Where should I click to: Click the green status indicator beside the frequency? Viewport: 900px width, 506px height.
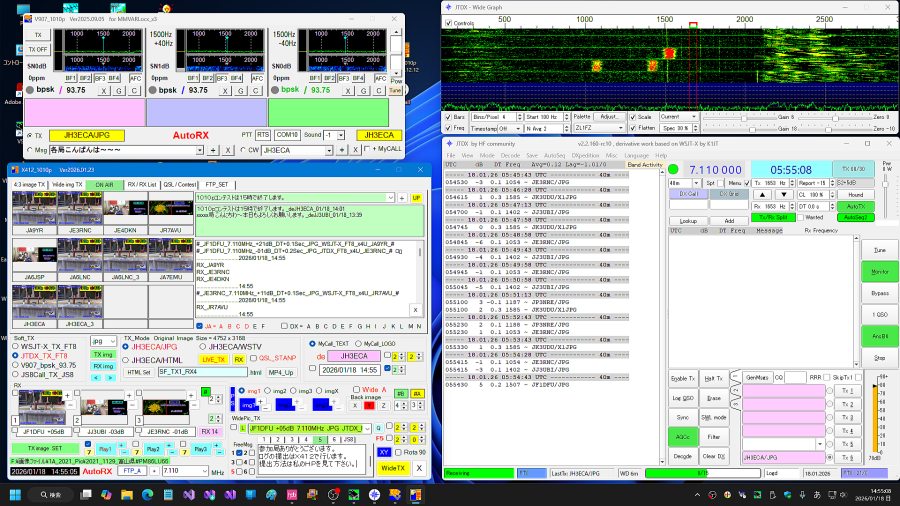click(673, 170)
